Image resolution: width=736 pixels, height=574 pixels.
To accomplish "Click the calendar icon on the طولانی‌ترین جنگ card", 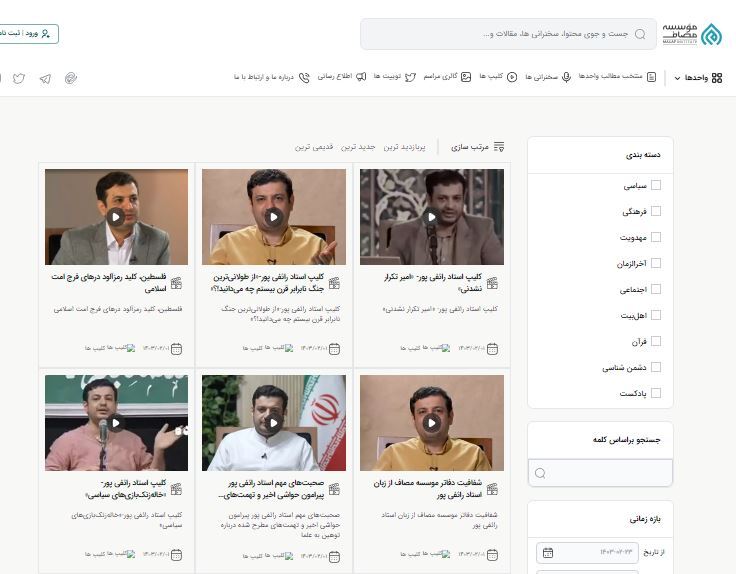I will point(334,349).
